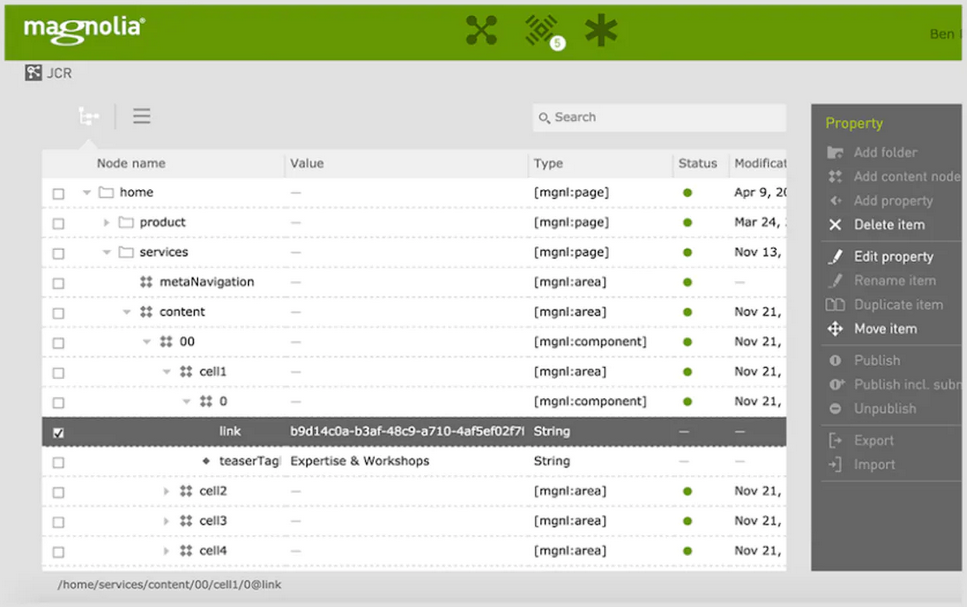Check the home page row checkbox
This screenshot has height=607, width=967.
pos(57,192)
